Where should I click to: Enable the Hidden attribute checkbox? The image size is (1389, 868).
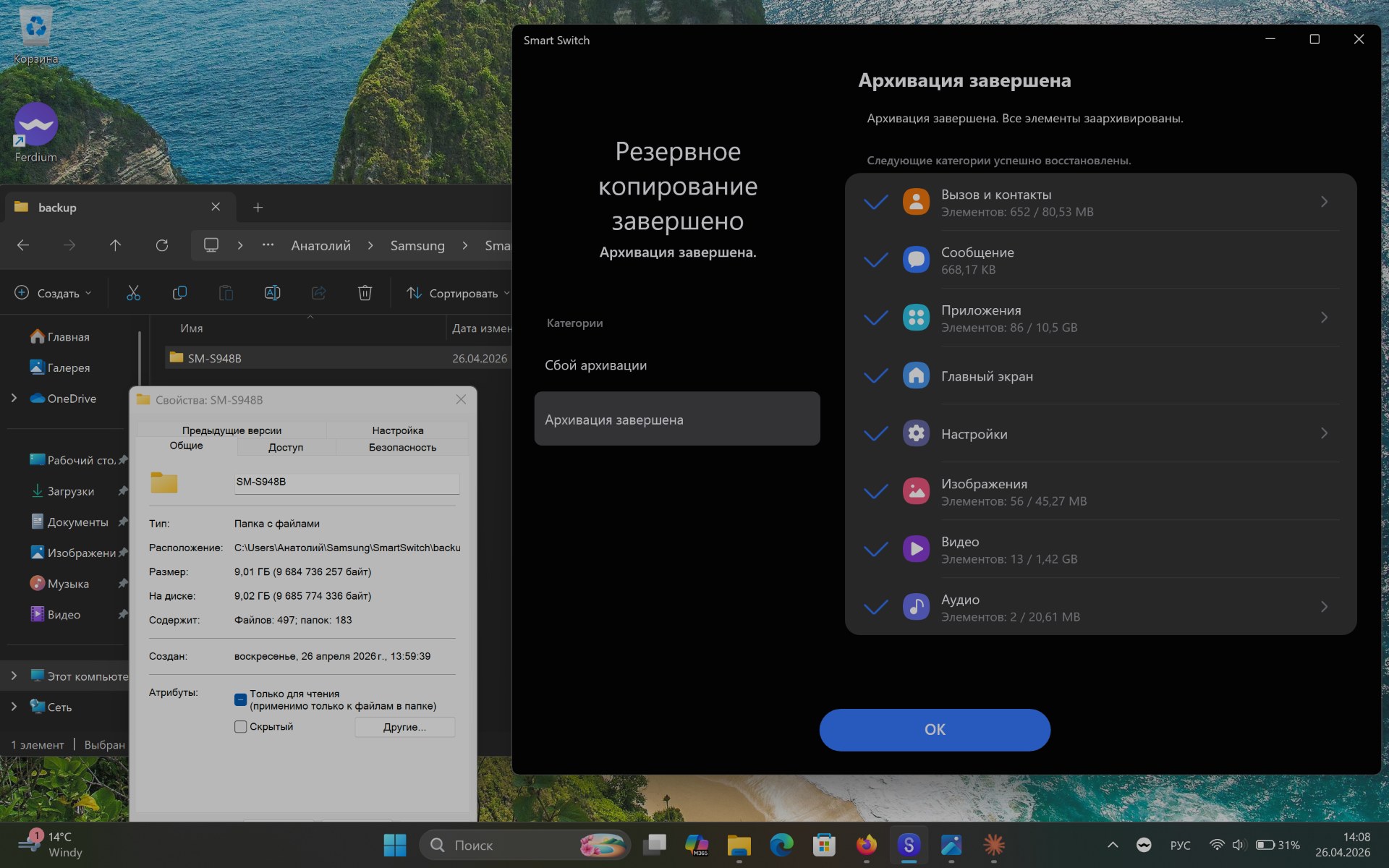point(241,727)
